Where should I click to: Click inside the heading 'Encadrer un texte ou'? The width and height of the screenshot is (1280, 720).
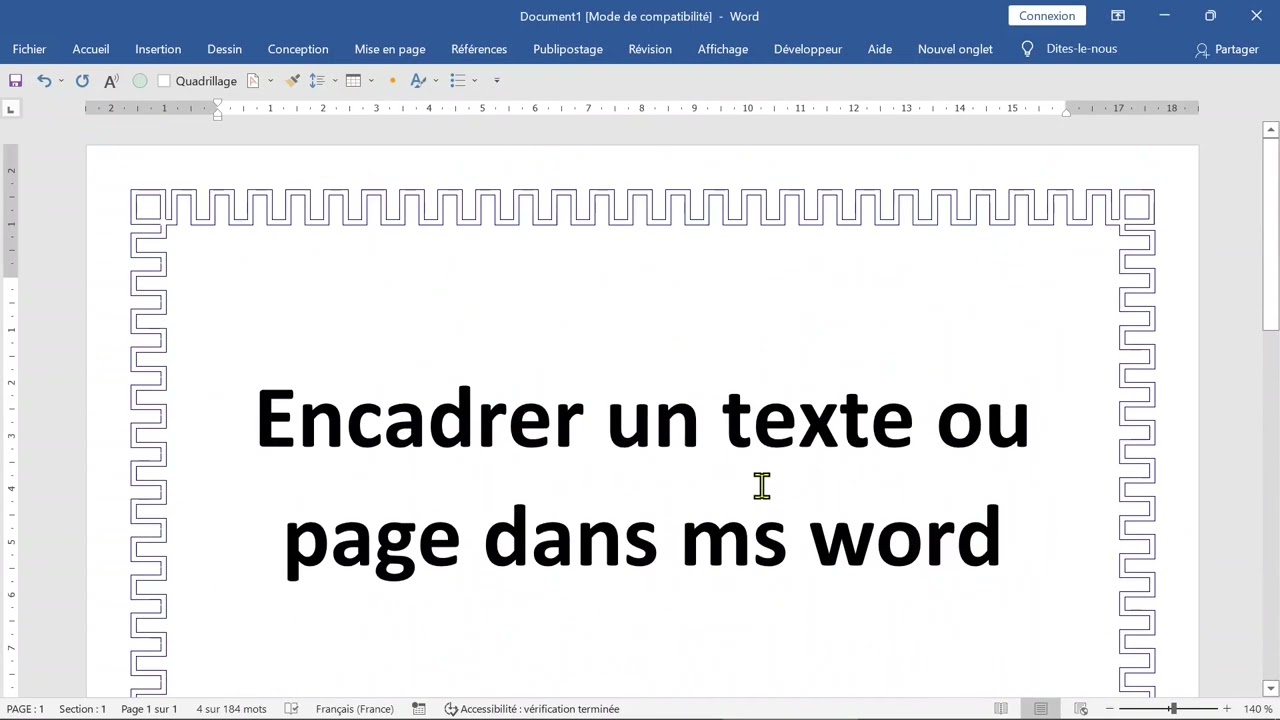642,418
